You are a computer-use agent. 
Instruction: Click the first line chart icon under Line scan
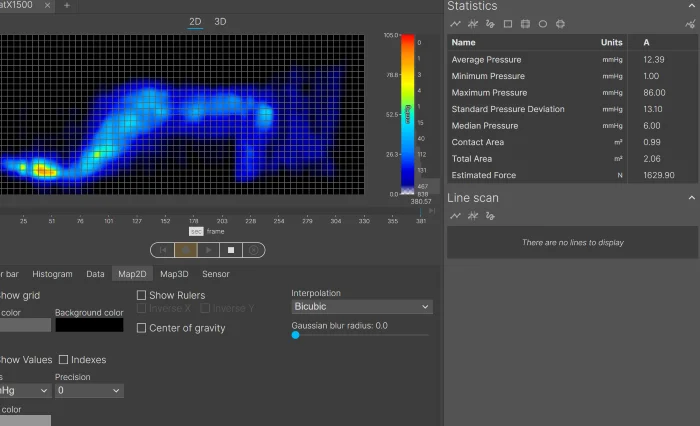[x=456, y=215]
